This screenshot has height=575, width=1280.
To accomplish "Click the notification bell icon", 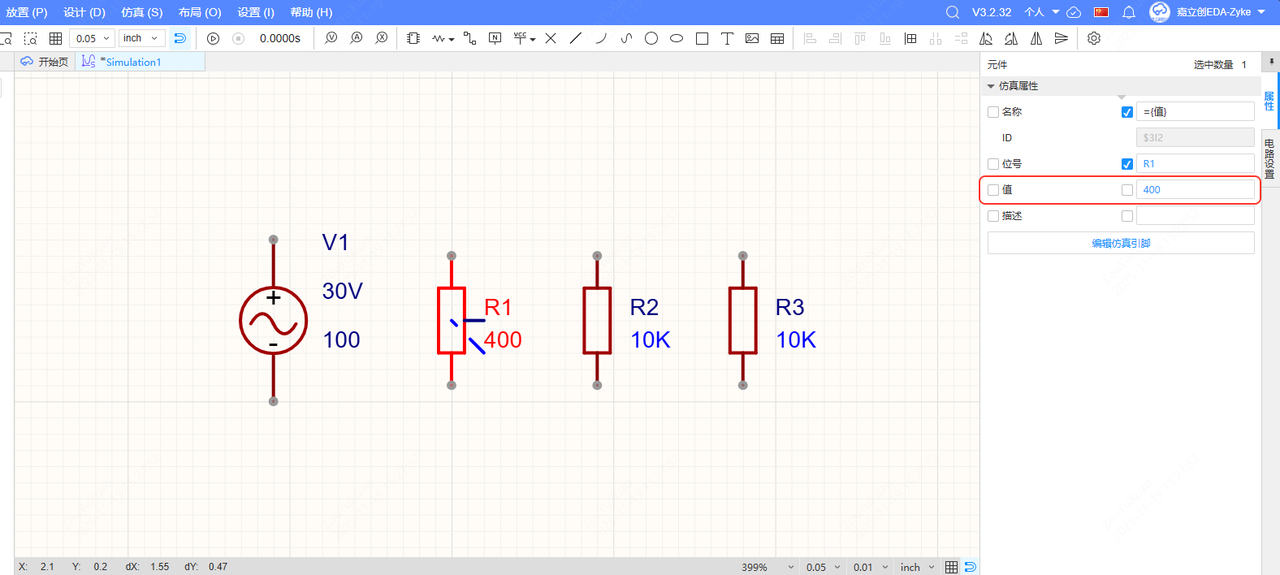I will 1129,12.
